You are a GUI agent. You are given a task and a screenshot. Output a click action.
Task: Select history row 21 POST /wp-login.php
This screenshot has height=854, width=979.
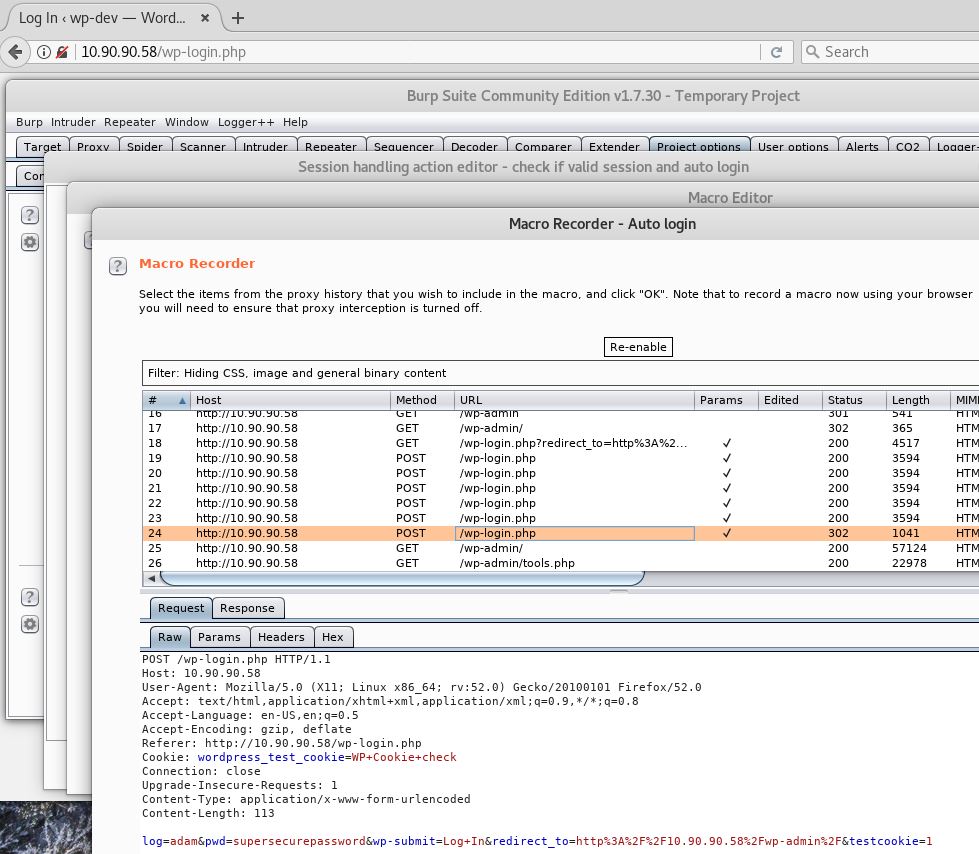(x=560, y=488)
